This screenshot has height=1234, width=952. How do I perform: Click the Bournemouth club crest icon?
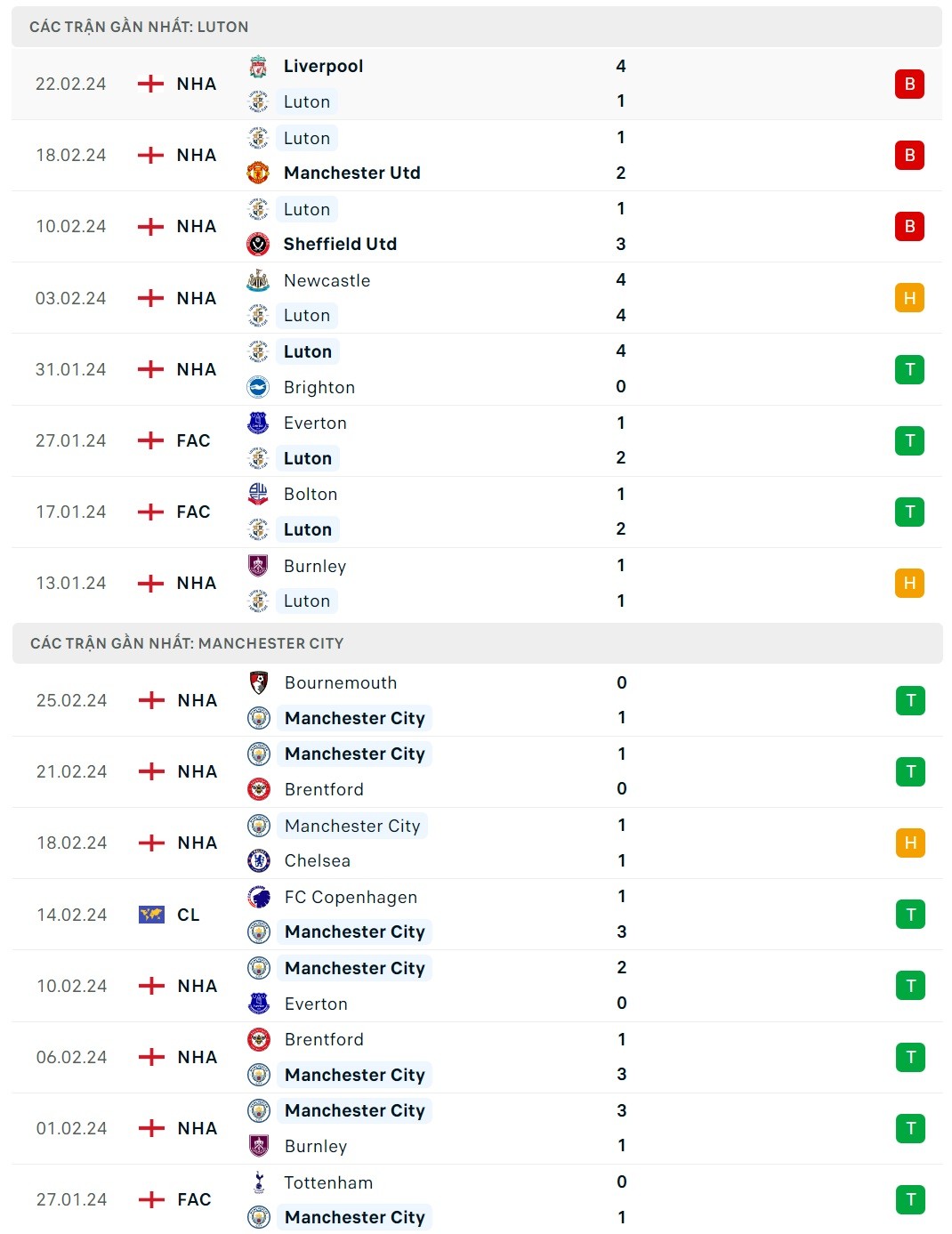point(259,682)
